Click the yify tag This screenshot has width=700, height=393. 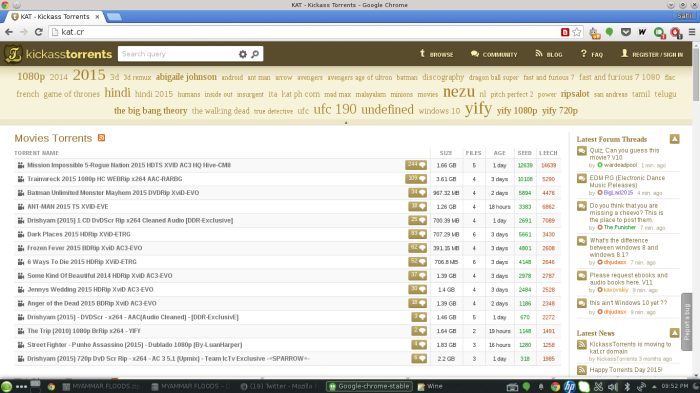coord(478,109)
